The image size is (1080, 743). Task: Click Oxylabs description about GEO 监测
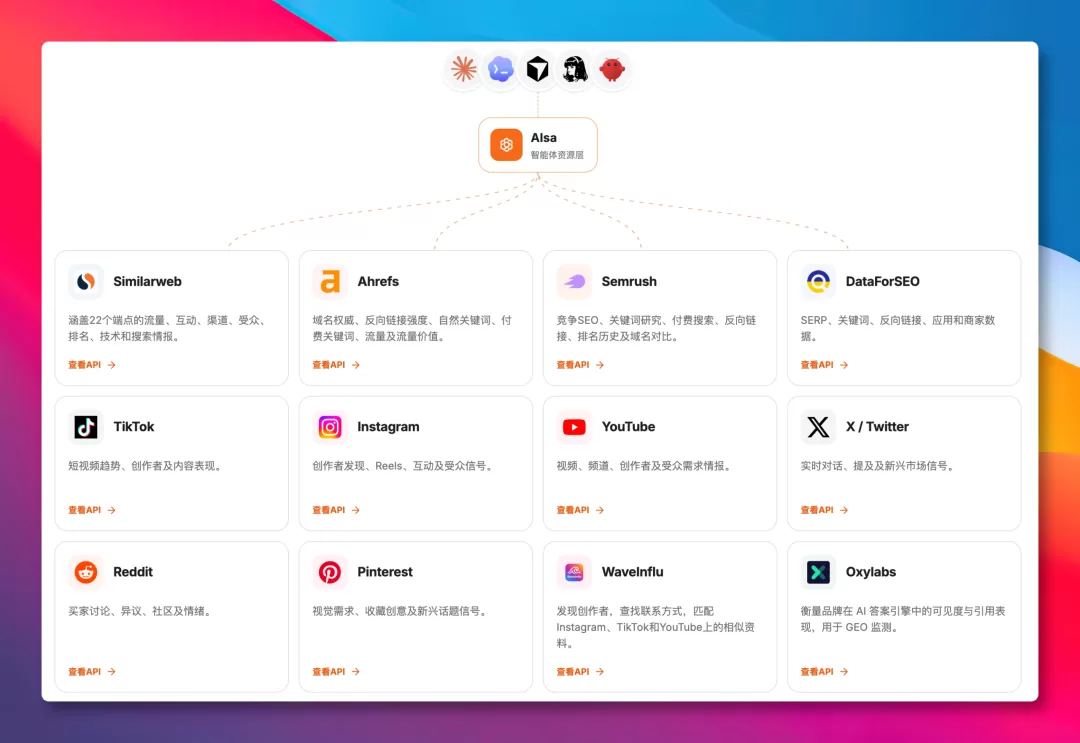(x=903, y=620)
